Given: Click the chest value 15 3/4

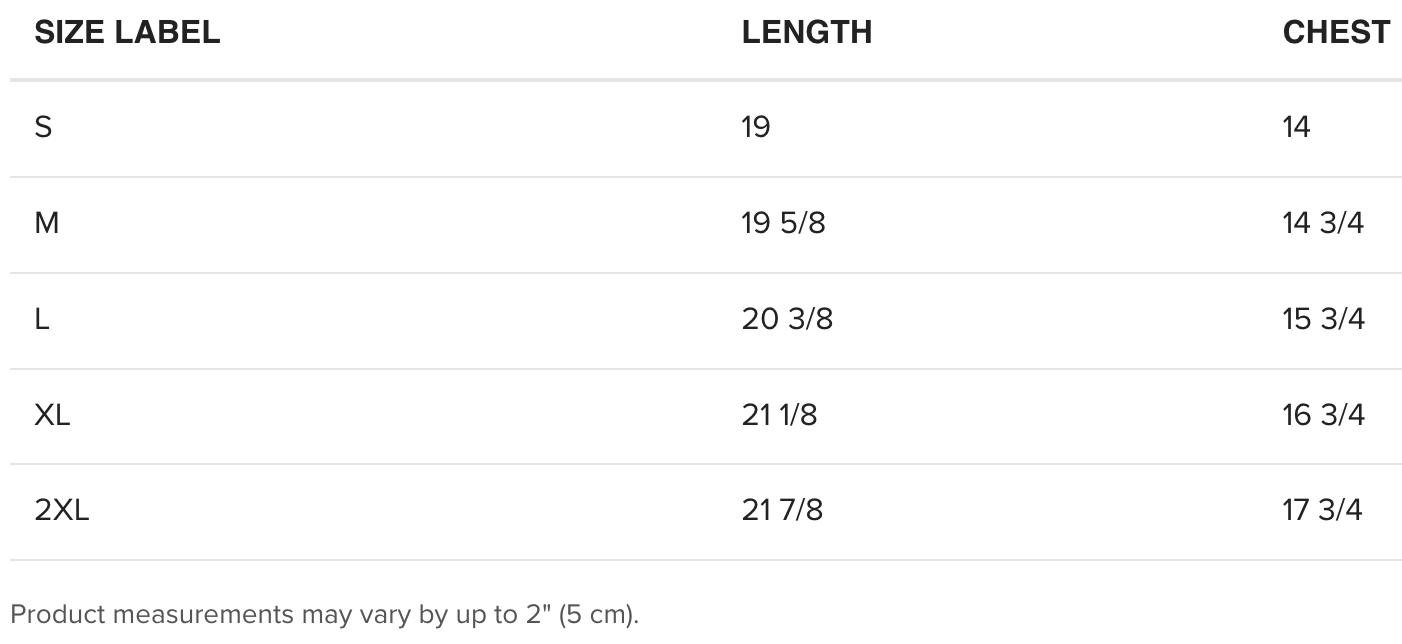Looking at the screenshot, I should [1323, 319].
